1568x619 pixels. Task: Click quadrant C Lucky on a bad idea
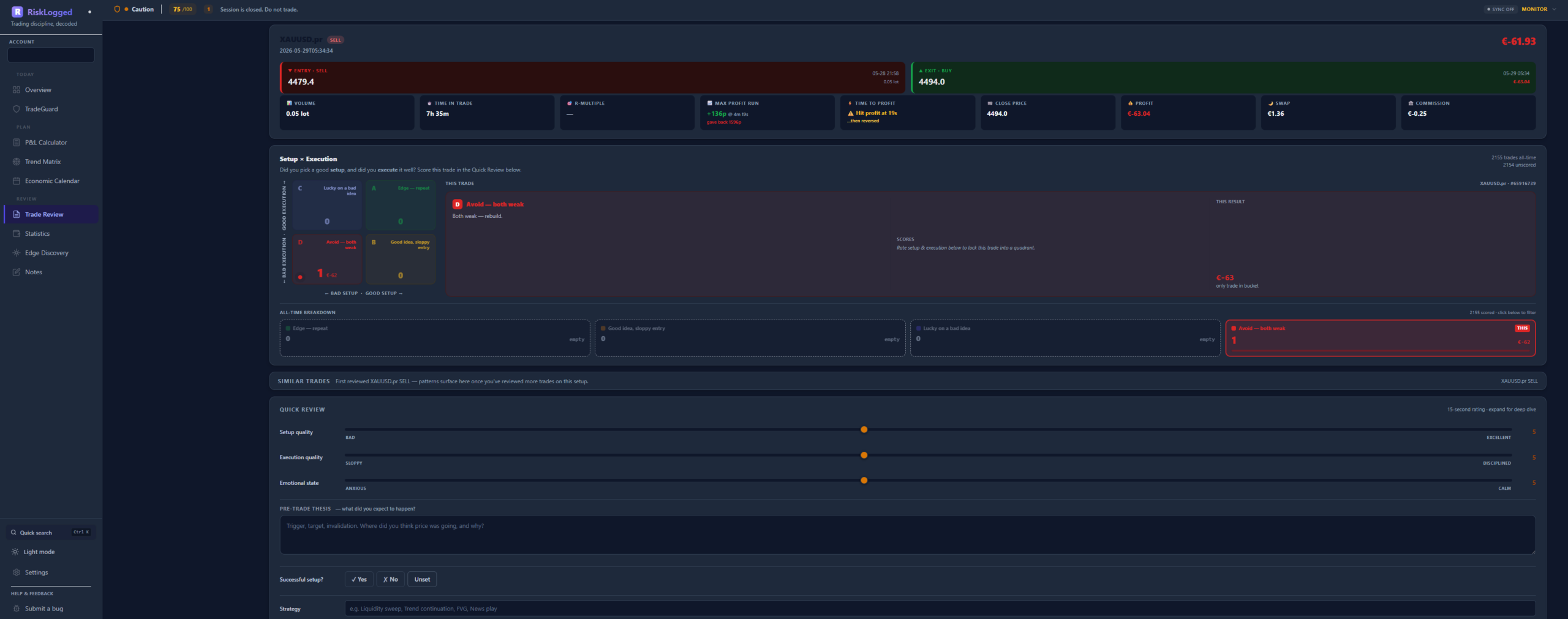(327, 205)
